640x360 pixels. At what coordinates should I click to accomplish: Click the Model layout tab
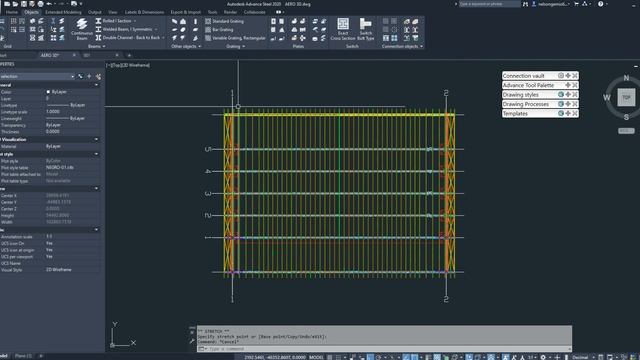point(4,356)
